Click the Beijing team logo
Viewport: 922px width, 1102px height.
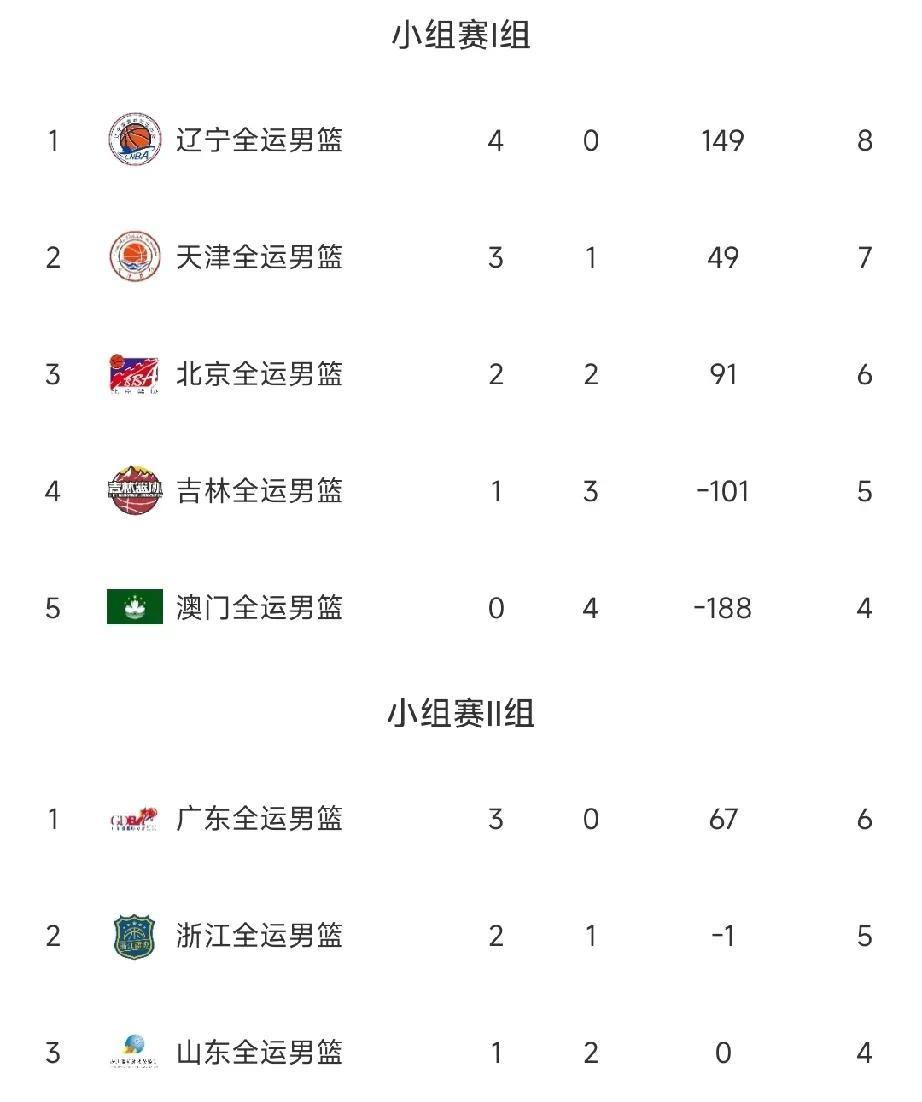pos(134,374)
